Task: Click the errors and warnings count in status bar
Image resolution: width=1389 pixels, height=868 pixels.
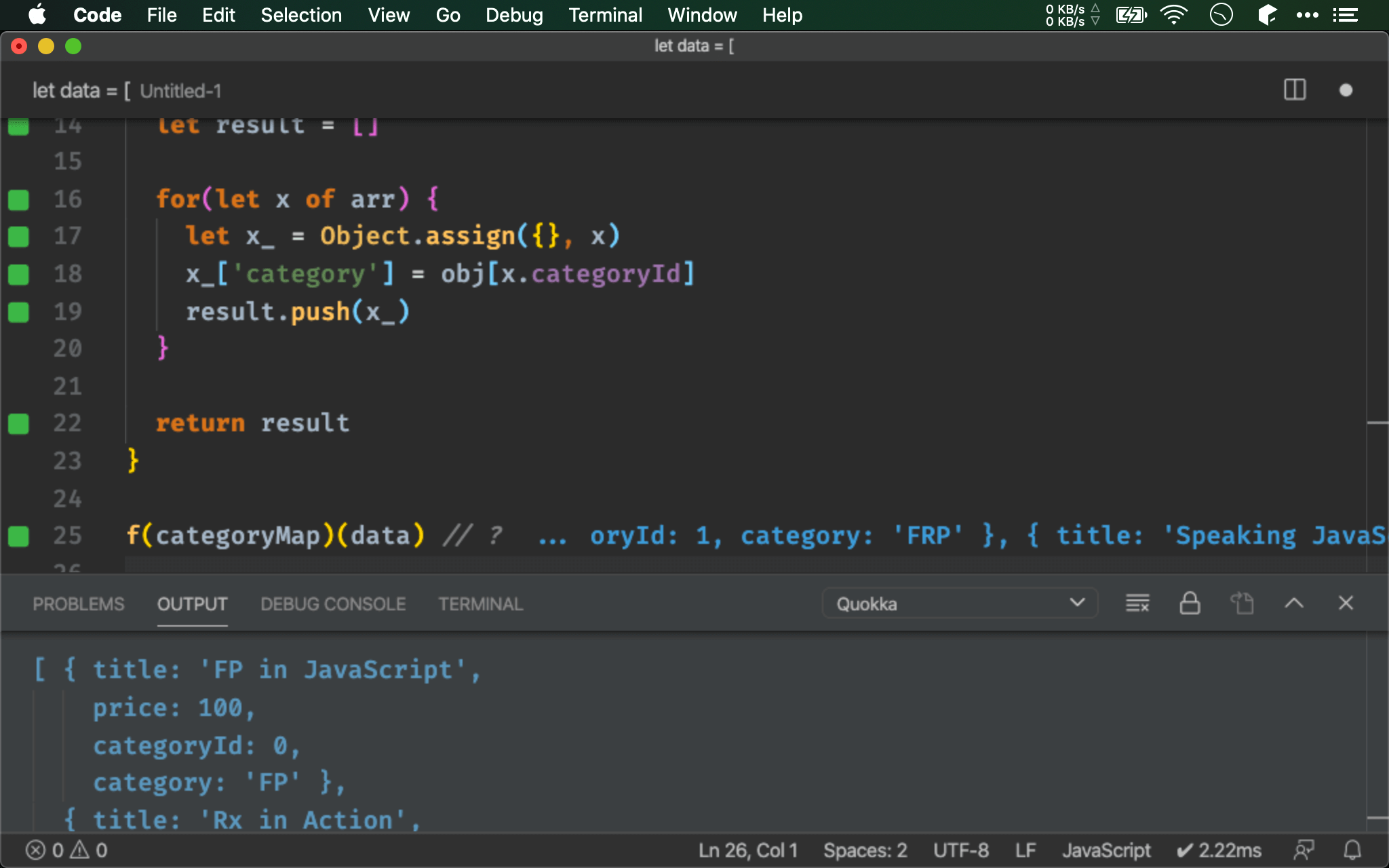Action: click(x=66, y=850)
